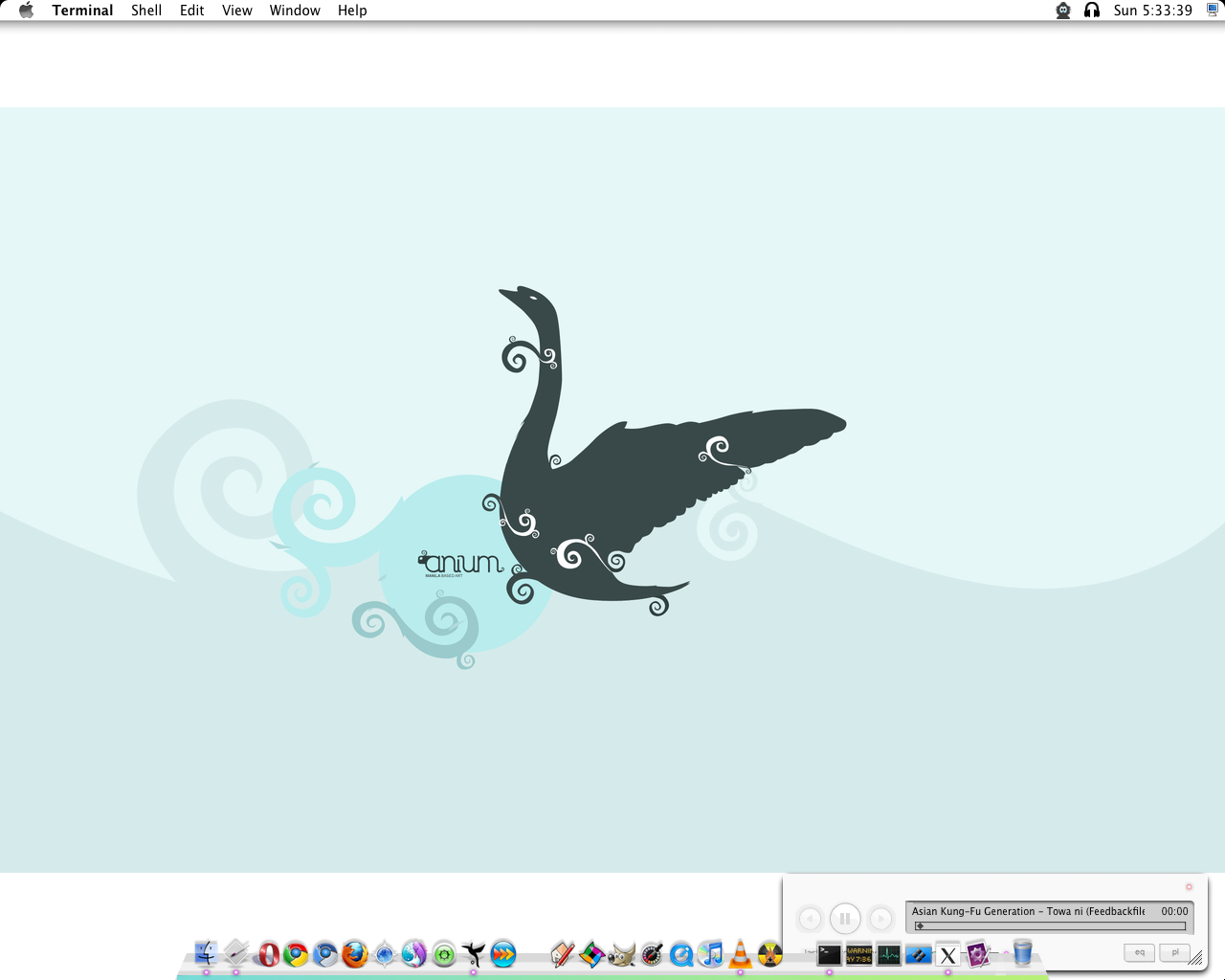This screenshot has width=1225, height=980.
Task: Open Finder from the dock
Action: 206,953
